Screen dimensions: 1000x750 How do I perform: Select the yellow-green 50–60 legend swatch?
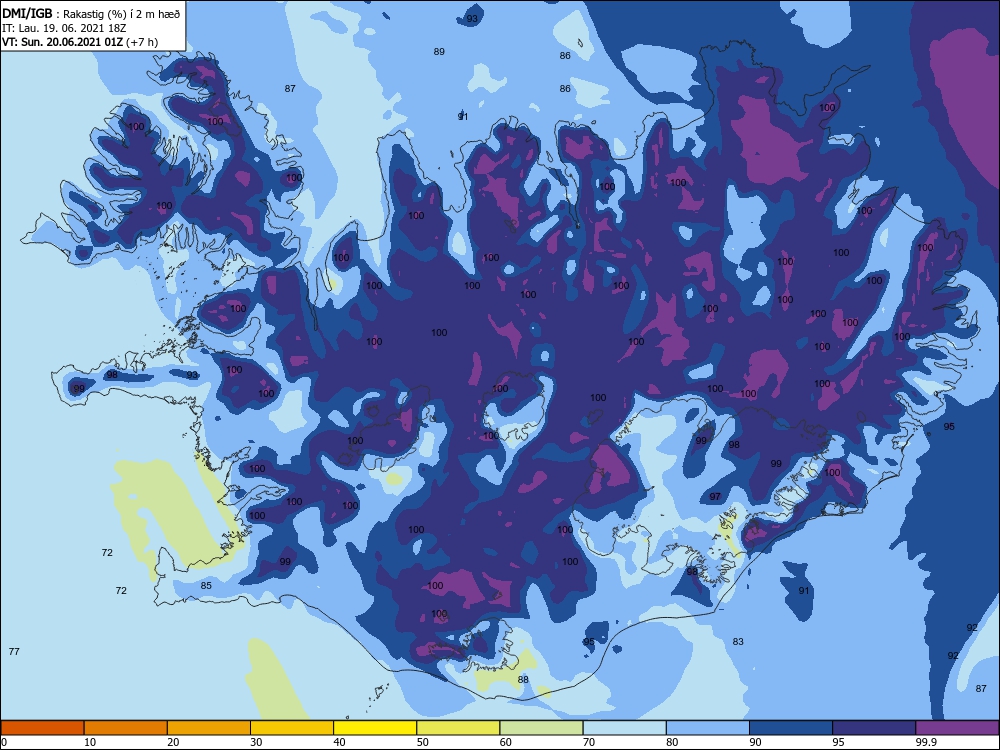pyautogui.click(x=458, y=728)
